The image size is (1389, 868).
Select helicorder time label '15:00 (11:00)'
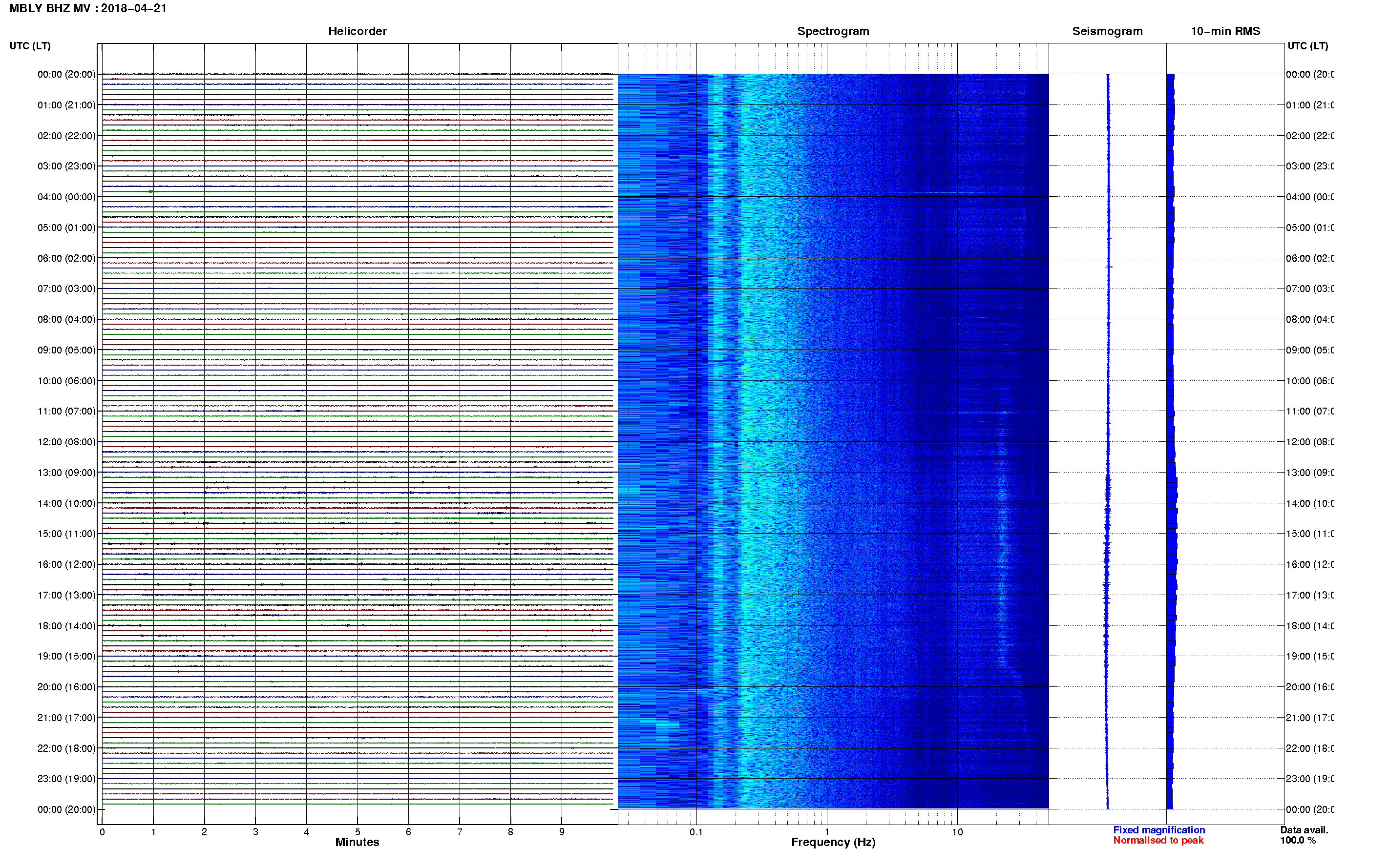(66, 534)
